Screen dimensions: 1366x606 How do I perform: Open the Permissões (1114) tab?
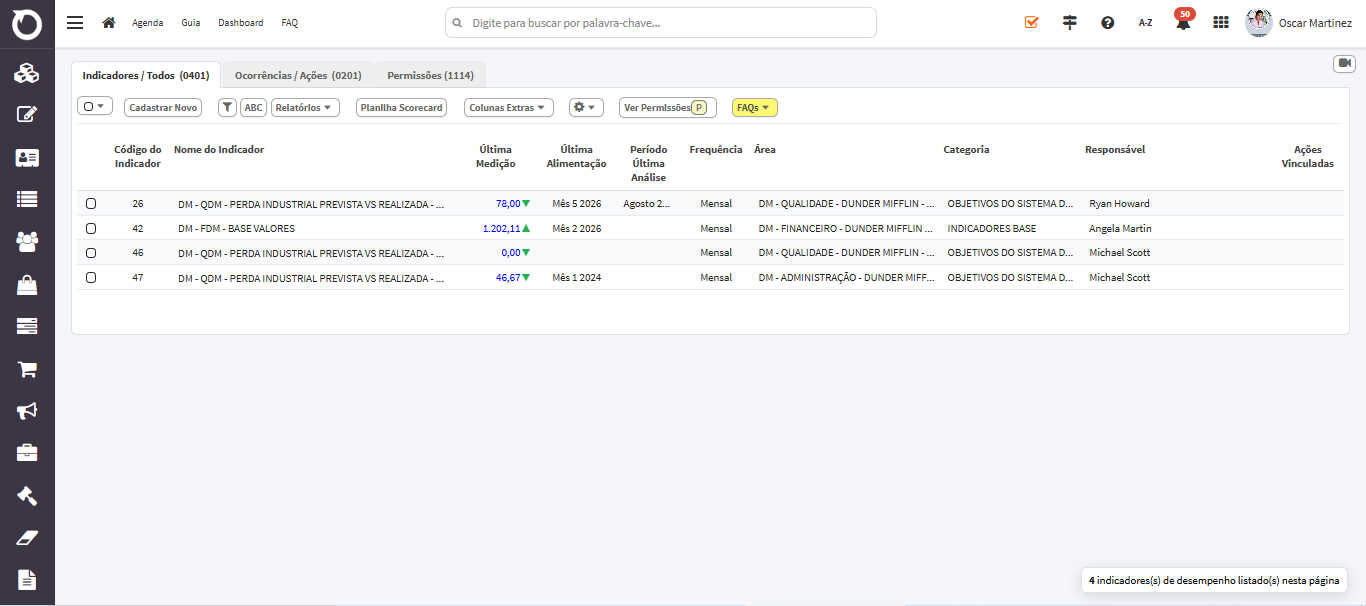(x=430, y=75)
